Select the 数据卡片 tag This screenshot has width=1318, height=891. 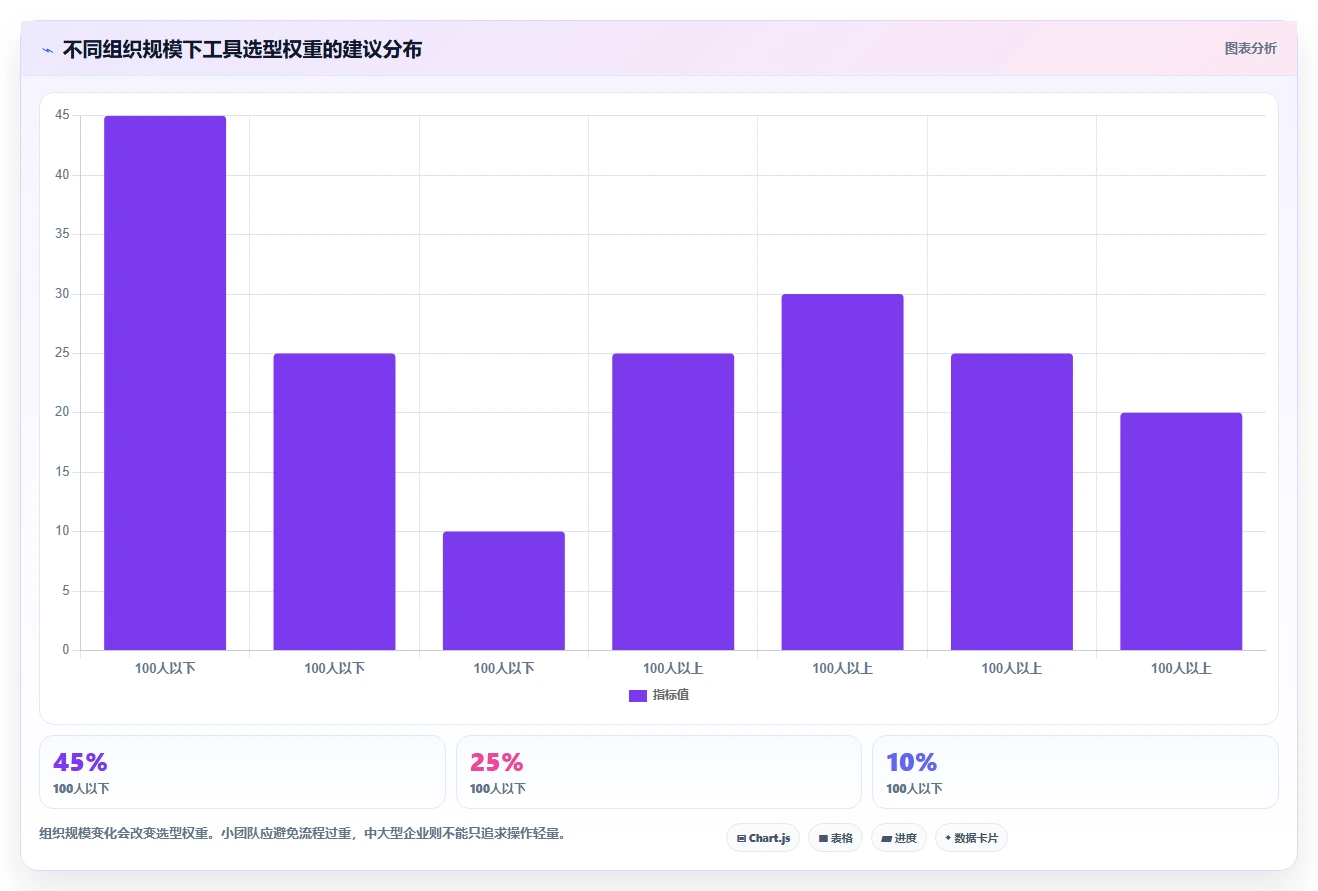pos(971,838)
